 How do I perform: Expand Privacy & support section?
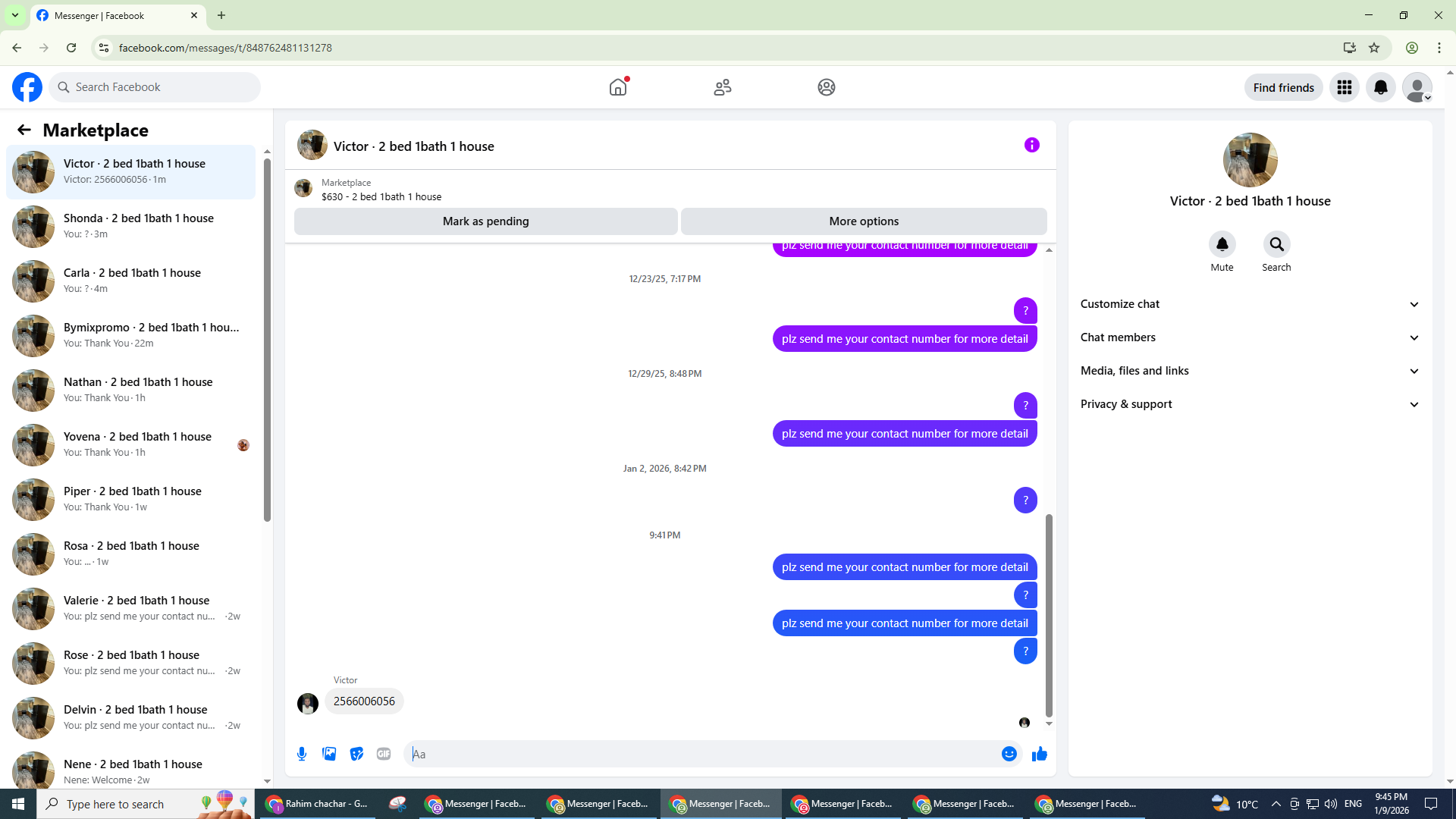tap(1250, 404)
